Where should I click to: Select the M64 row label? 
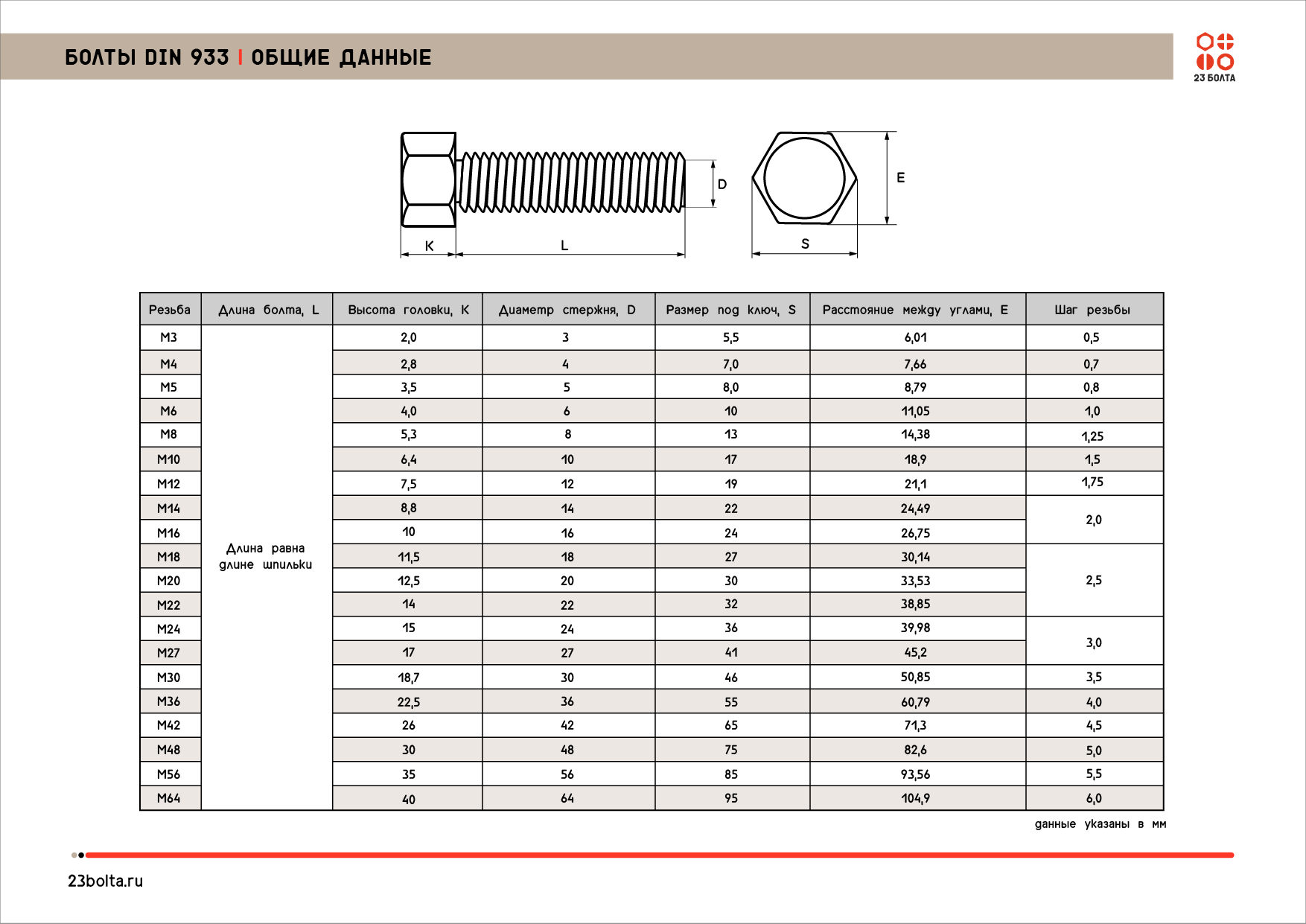169,798
